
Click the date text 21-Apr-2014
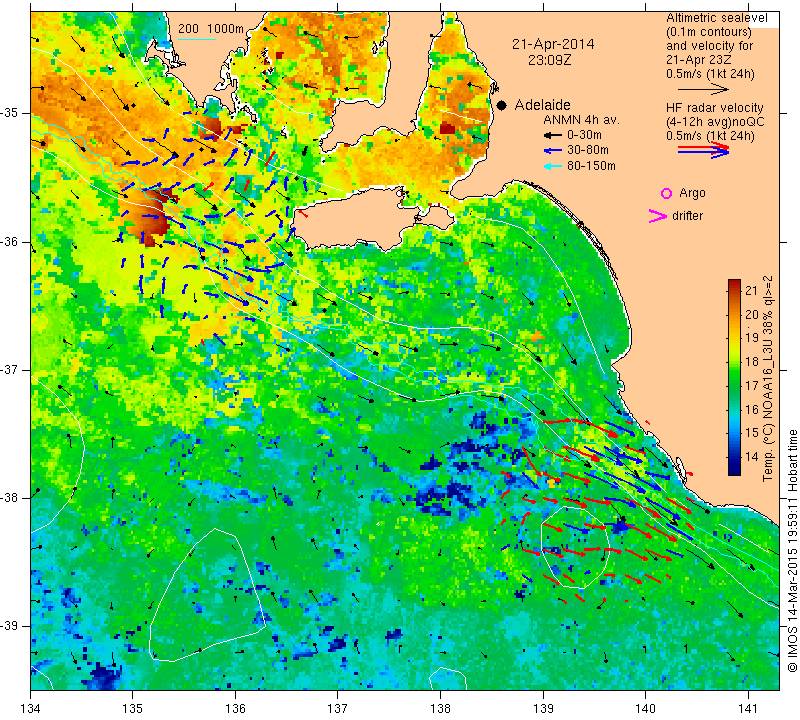point(553,44)
